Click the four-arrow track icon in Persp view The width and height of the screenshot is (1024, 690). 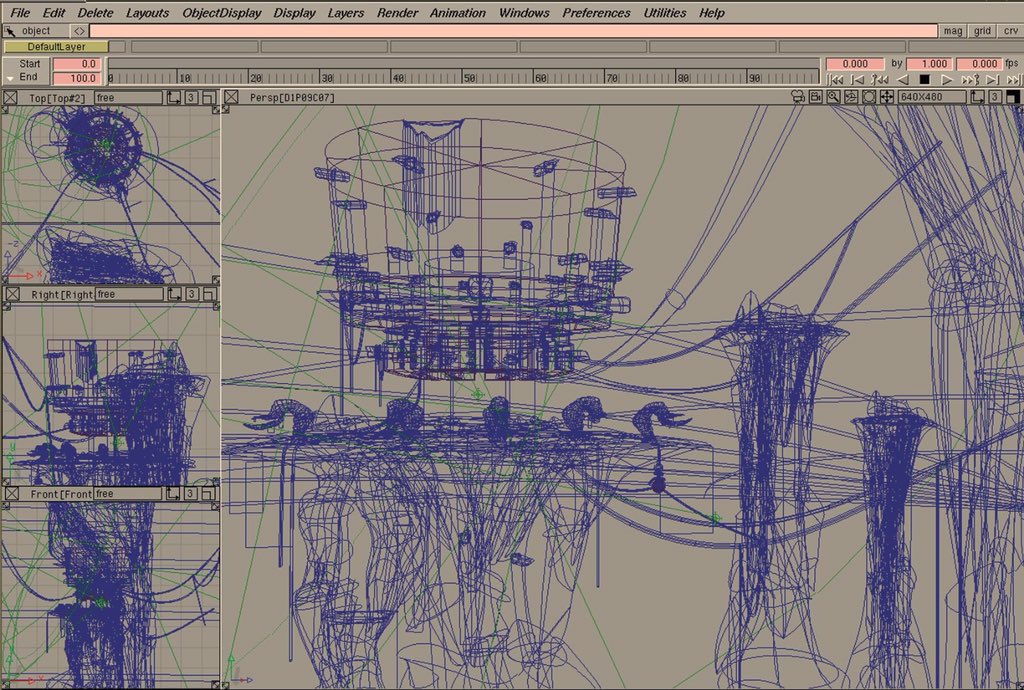[887, 97]
